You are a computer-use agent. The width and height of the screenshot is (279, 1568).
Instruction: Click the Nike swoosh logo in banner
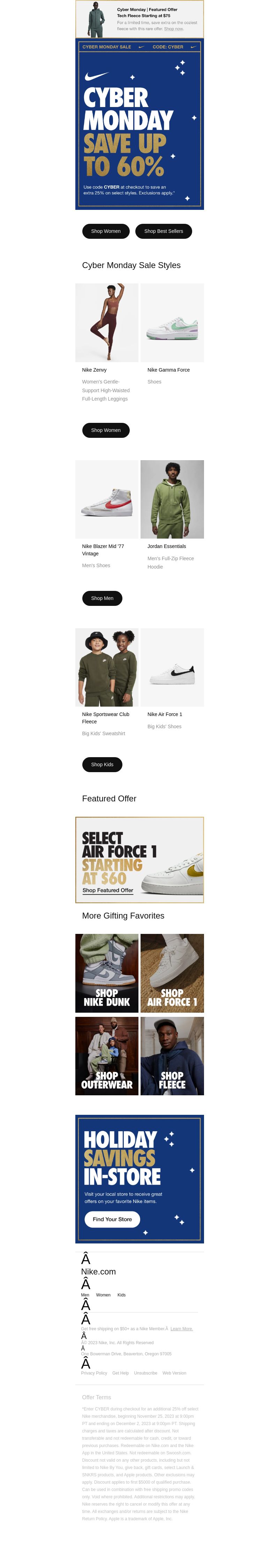pos(96,76)
